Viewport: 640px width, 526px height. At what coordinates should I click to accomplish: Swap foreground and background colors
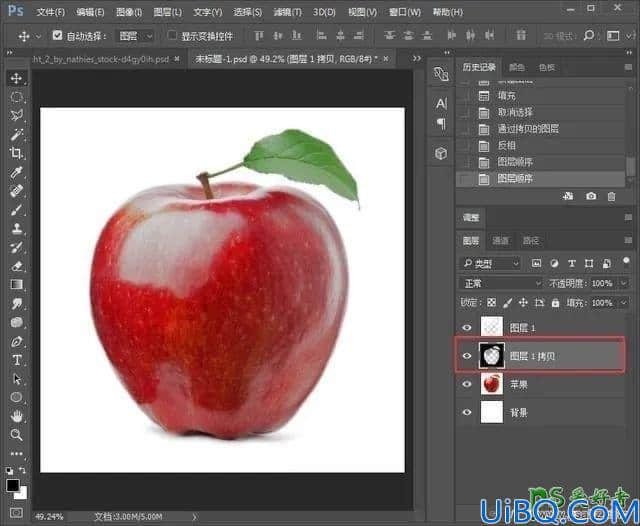point(22,470)
